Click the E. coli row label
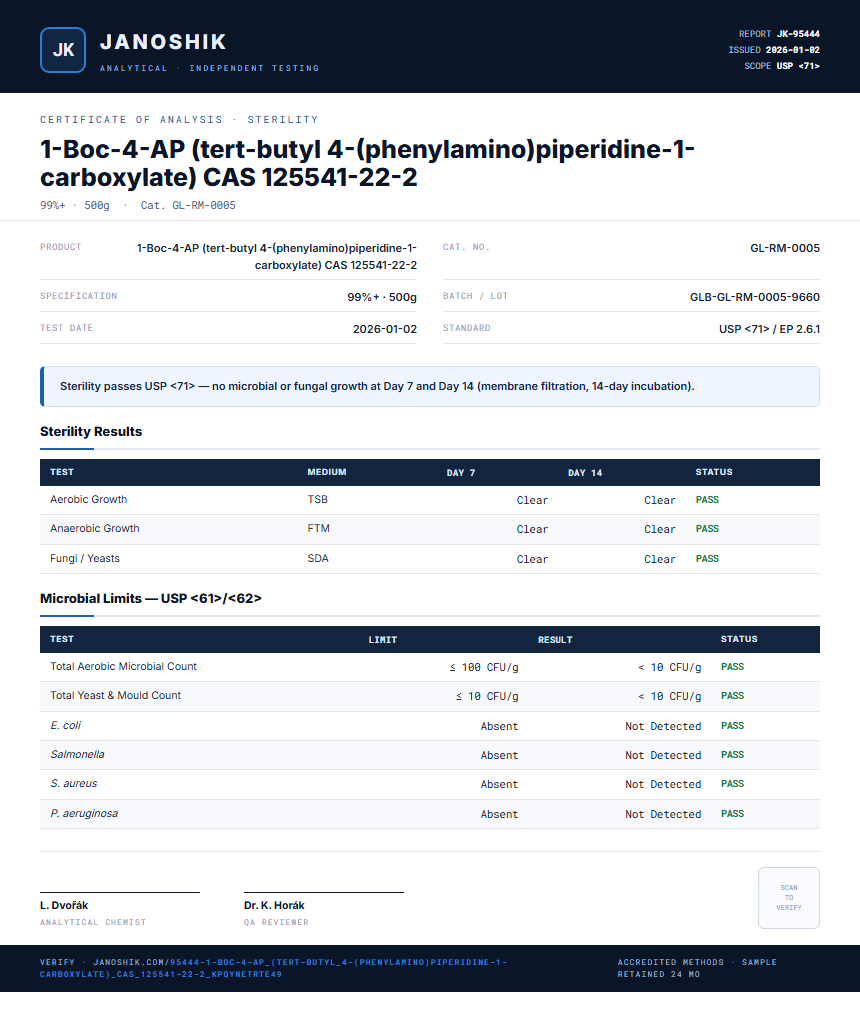This screenshot has height=1020, width=860. [66, 725]
